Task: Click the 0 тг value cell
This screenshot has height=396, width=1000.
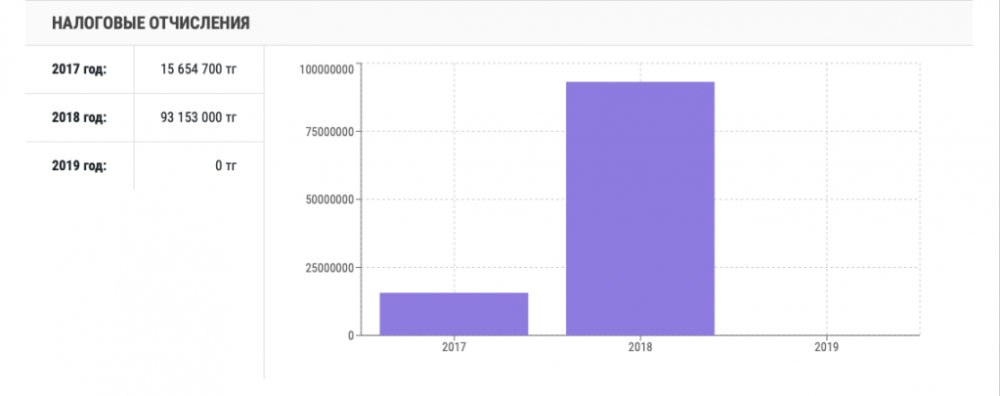Action: pos(226,166)
